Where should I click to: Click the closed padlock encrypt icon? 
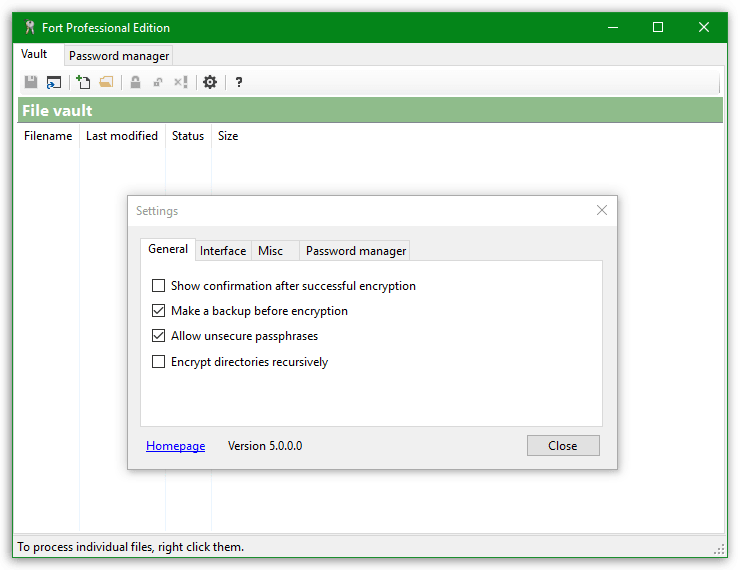point(135,82)
